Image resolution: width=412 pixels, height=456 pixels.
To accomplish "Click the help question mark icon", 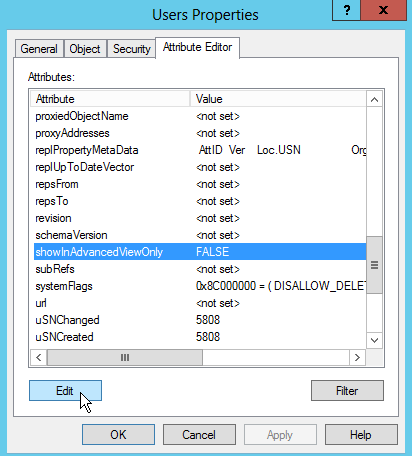I will pos(346,10).
